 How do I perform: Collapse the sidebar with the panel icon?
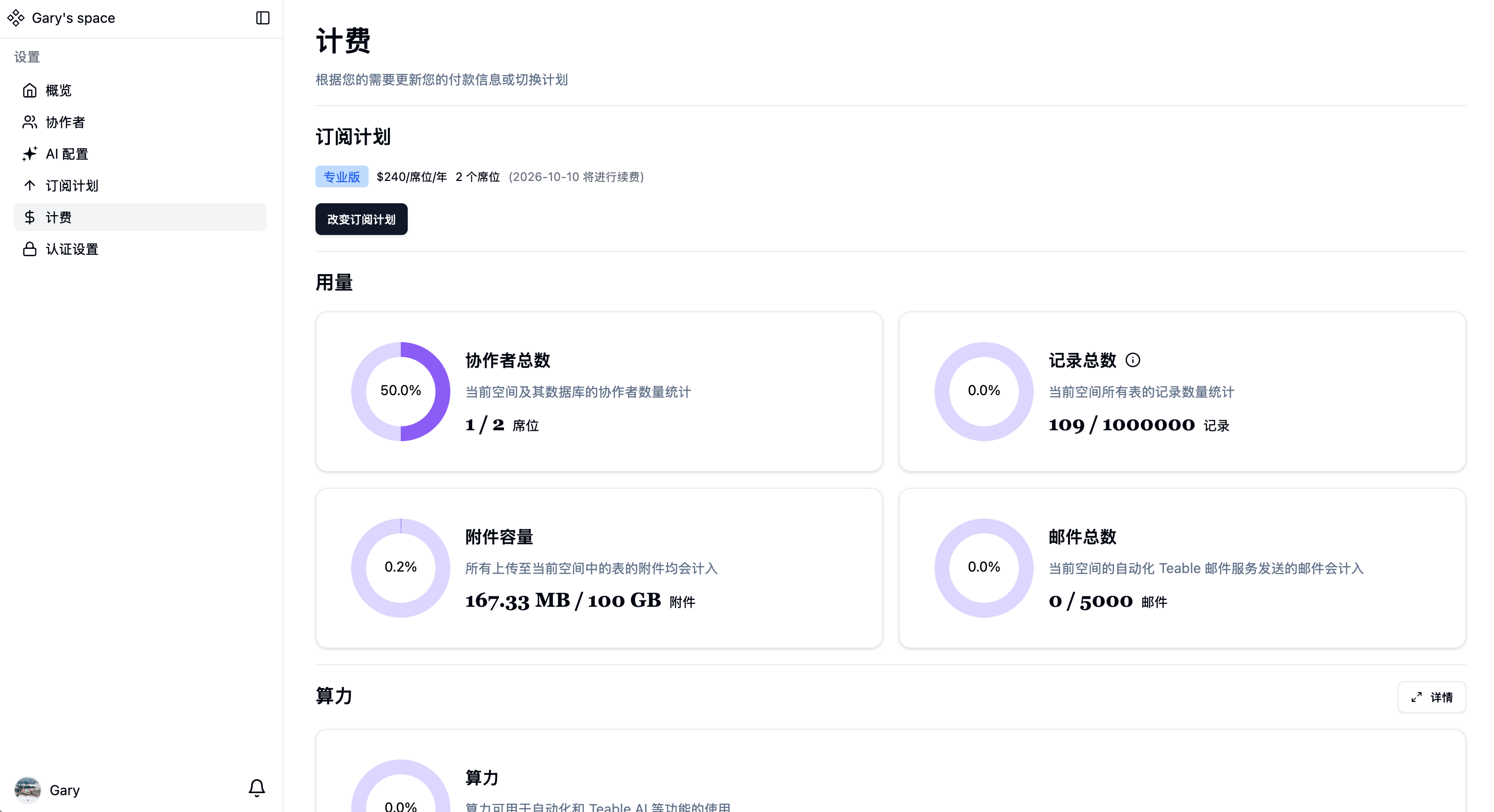tap(262, 18)
